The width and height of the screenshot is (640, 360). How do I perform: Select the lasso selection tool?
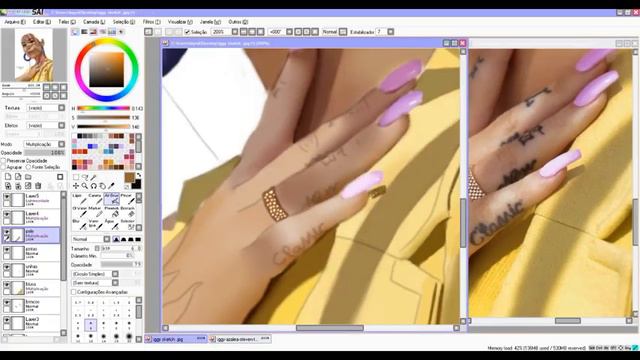(85, 177)
